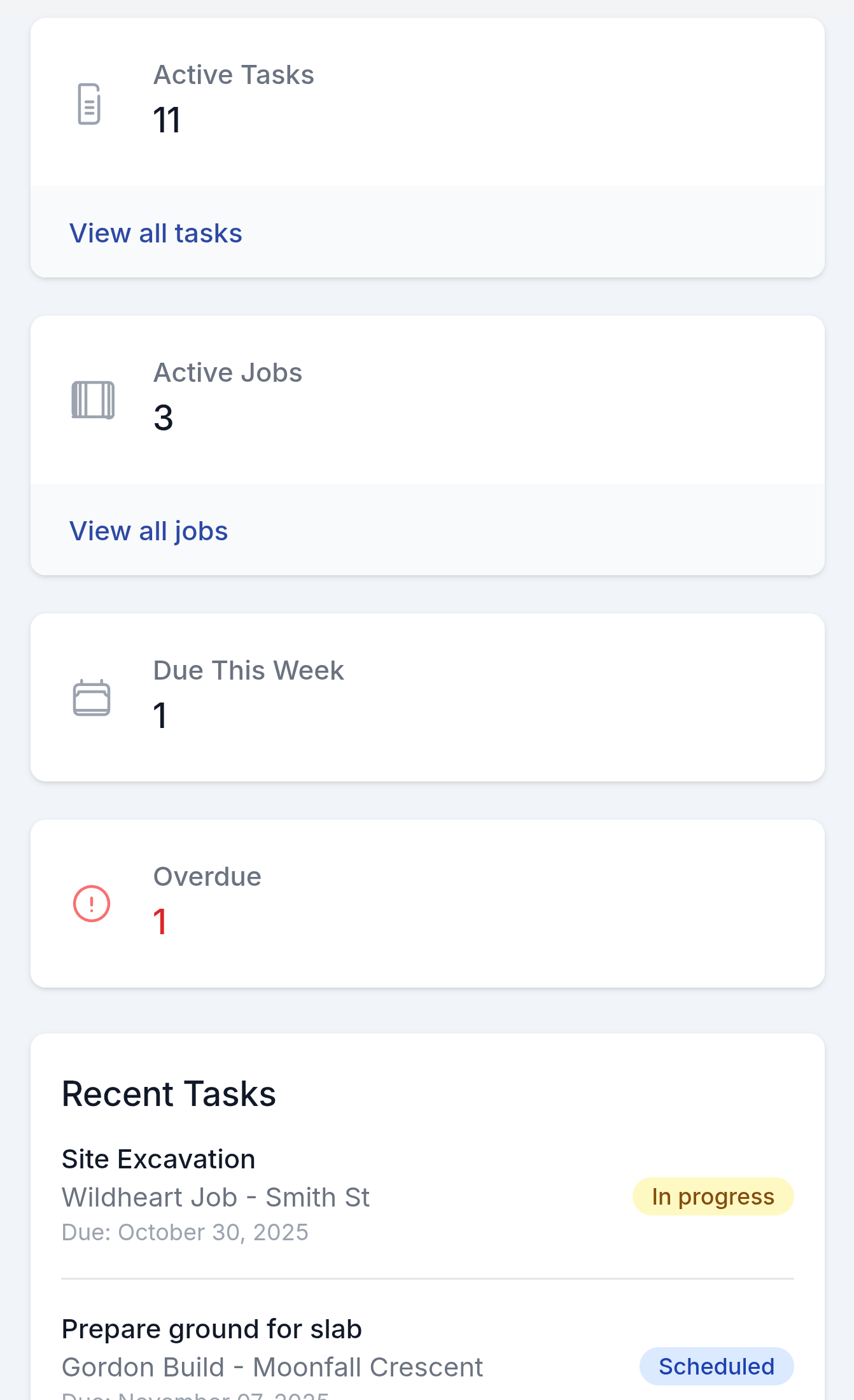Click the Active Tasks document icon
Viewport: 854px width, 1400px height.
coord(88,103)
